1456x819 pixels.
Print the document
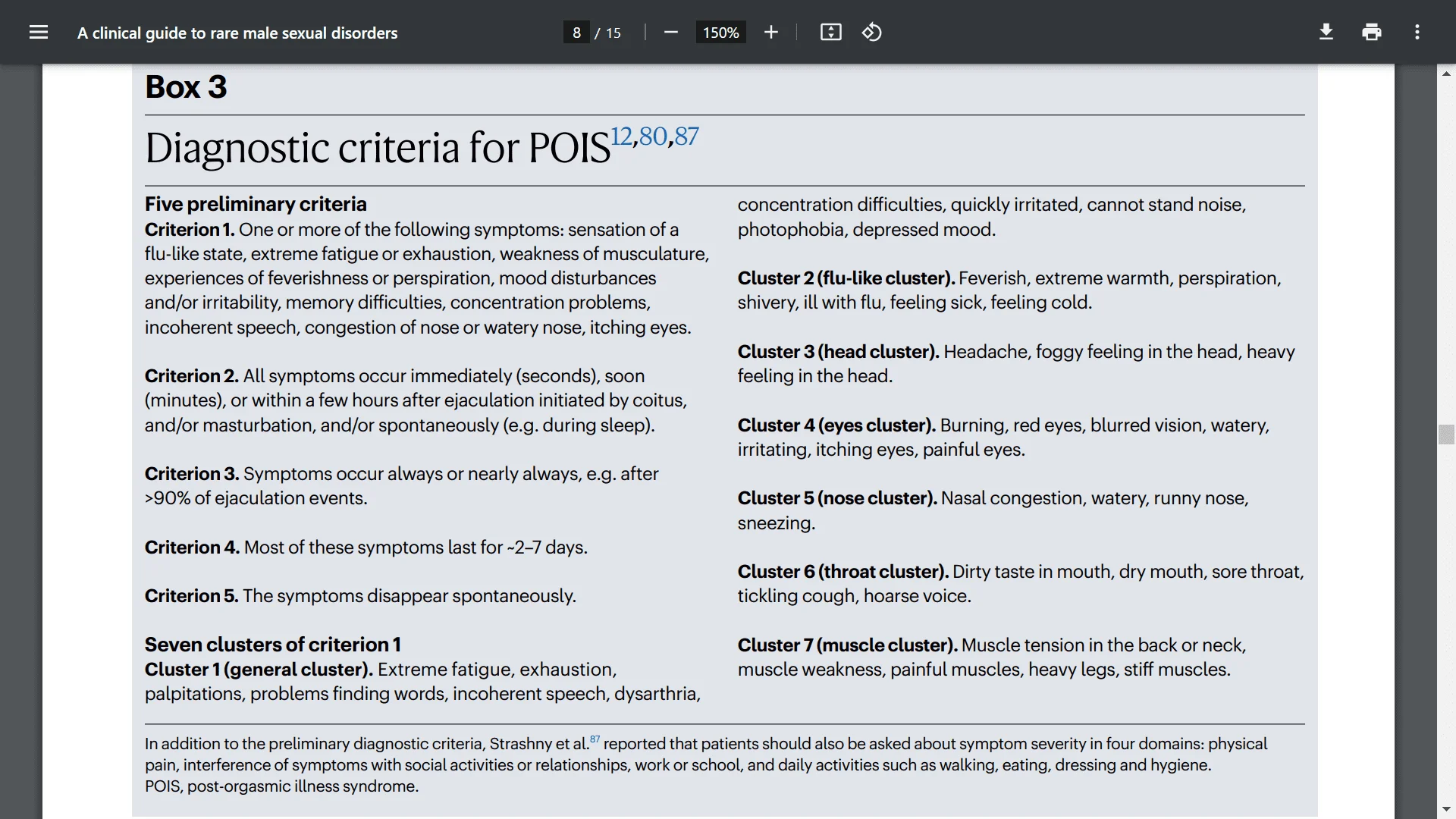1371,33
